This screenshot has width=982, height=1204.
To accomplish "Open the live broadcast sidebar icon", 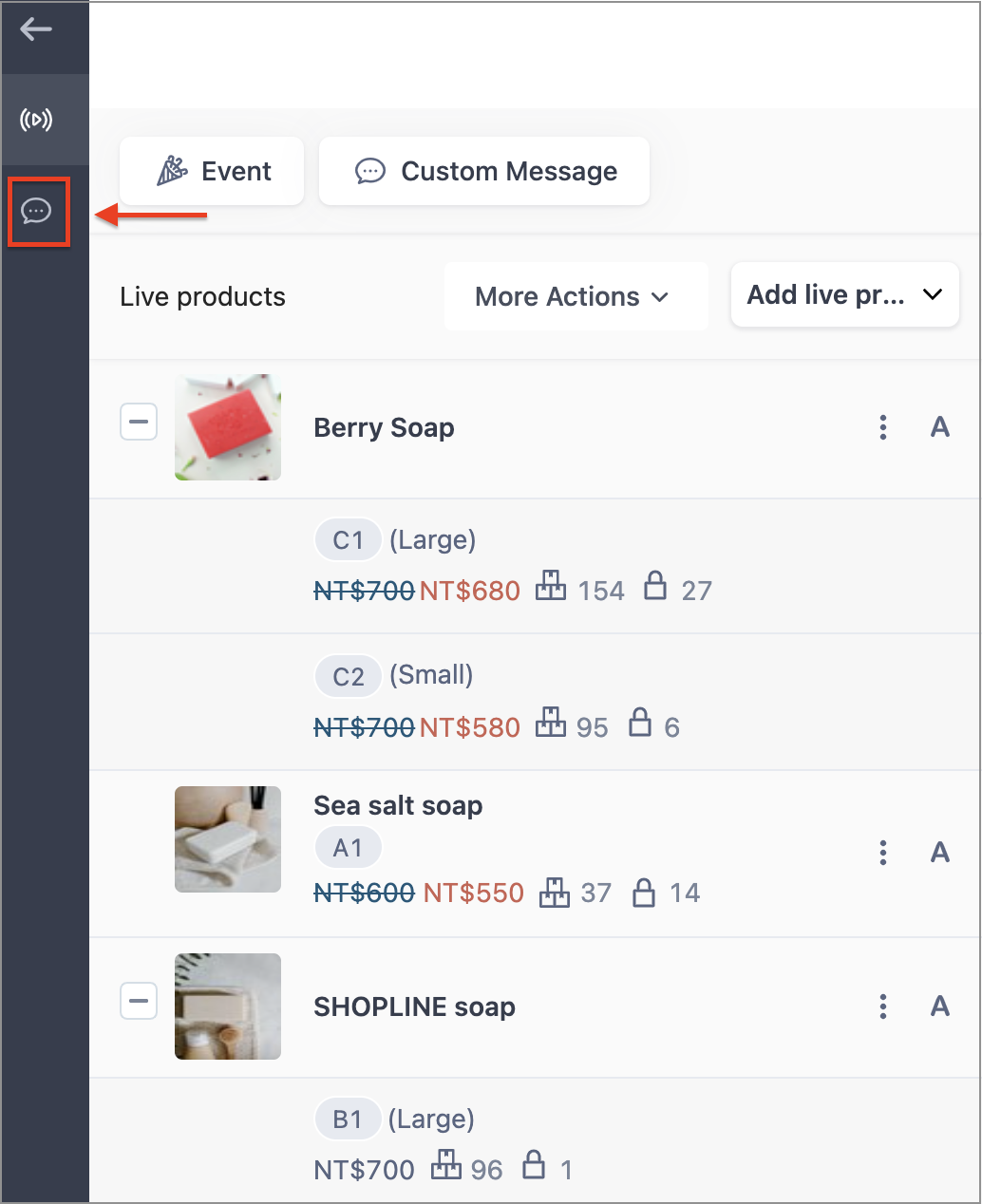I will pos(36,120).
